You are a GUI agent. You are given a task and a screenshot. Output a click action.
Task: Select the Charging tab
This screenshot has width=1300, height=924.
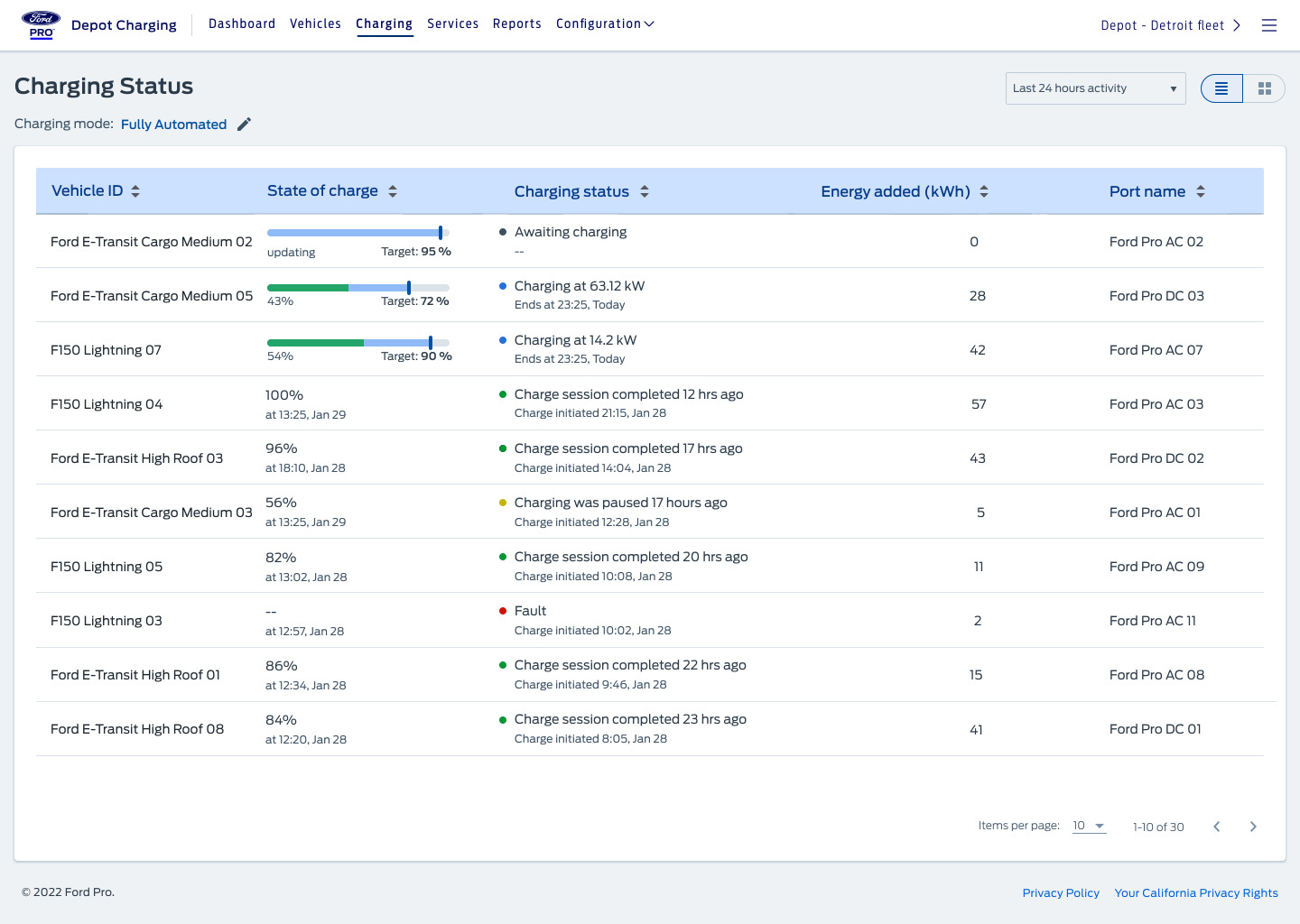tap(384, 23)
